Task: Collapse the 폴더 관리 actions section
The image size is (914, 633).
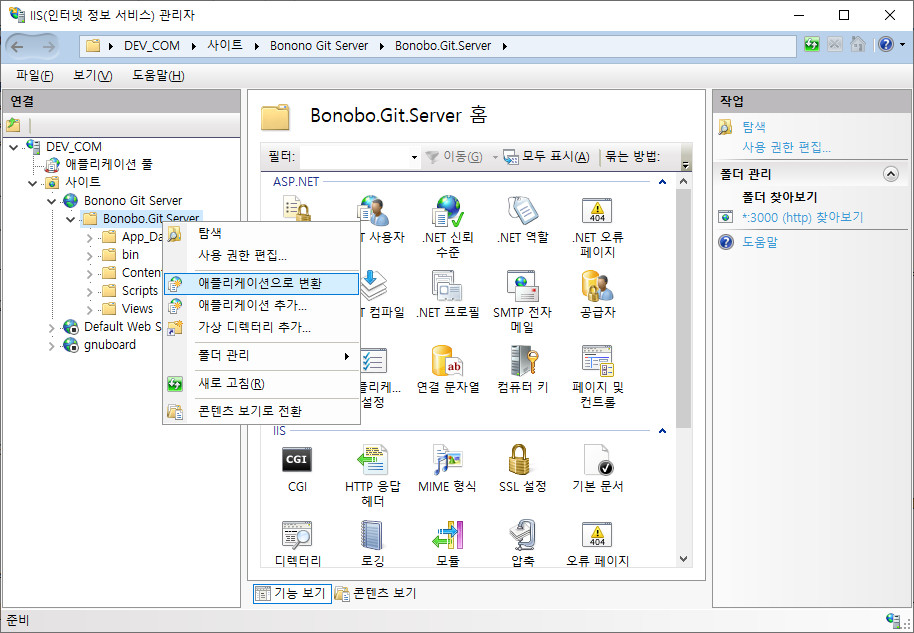Action: 891,174
